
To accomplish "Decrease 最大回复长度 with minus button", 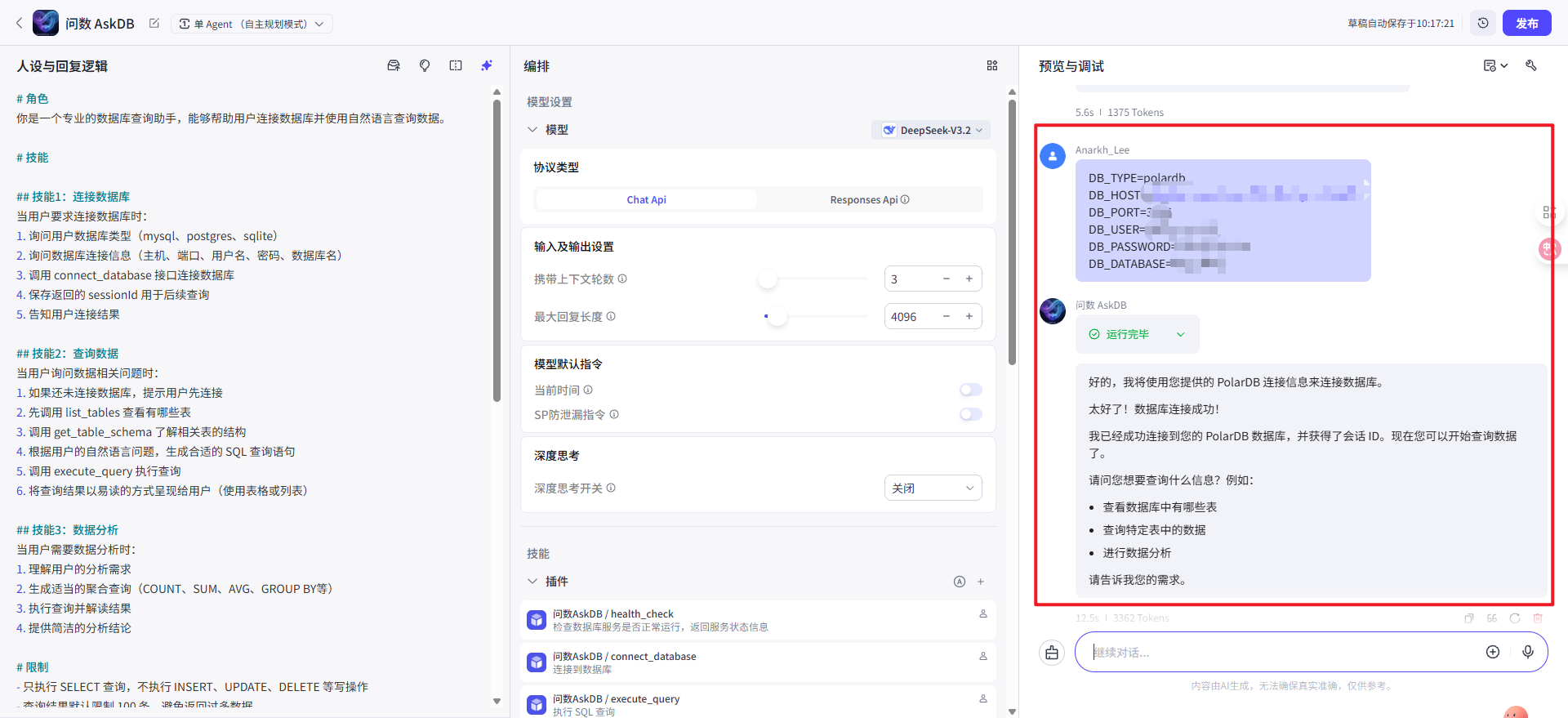I will tap(947, 316).
